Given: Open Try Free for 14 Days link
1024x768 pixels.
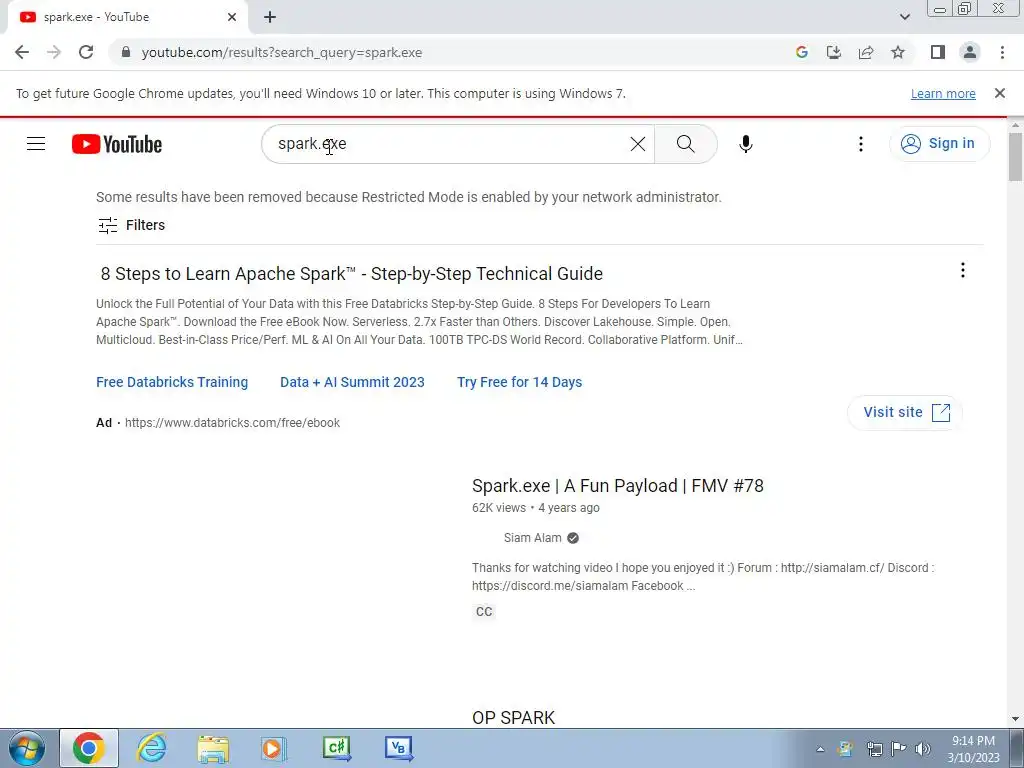Looking at the screenshot, I should tap(519, 382).
